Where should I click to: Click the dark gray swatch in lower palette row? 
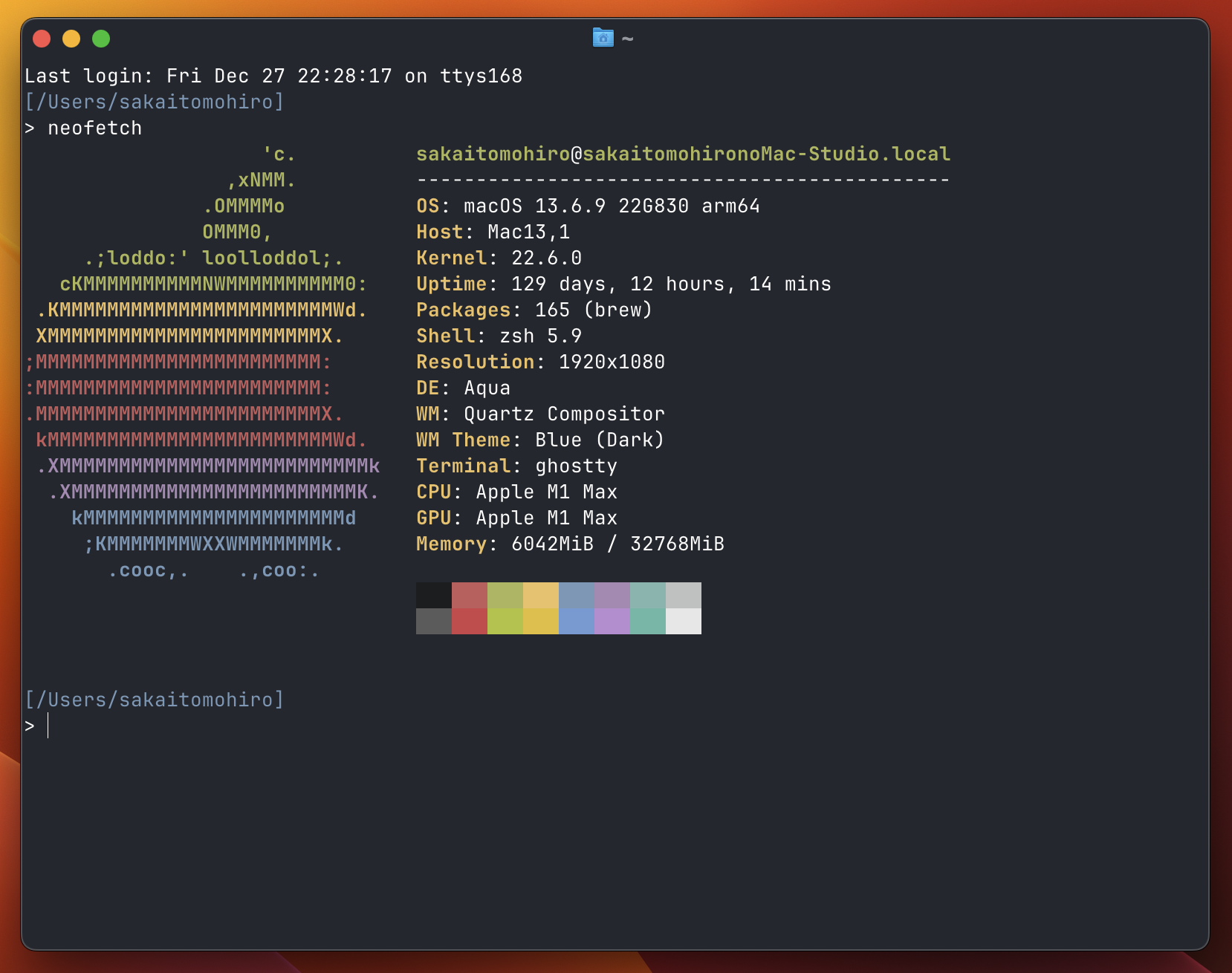point(434,622)
